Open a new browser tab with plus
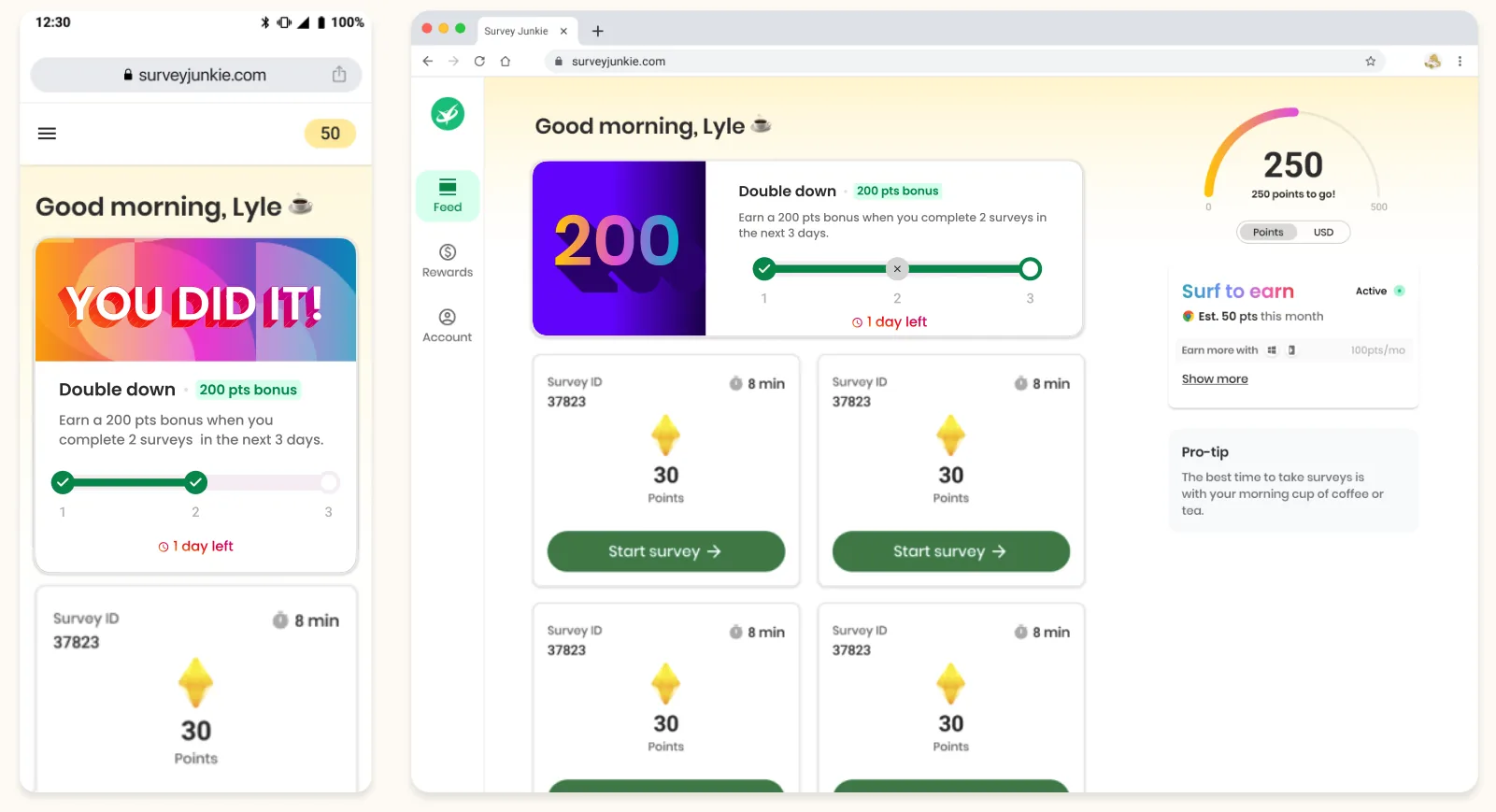The width and height of the screenshot is (1496, 812). click(598, 31)
